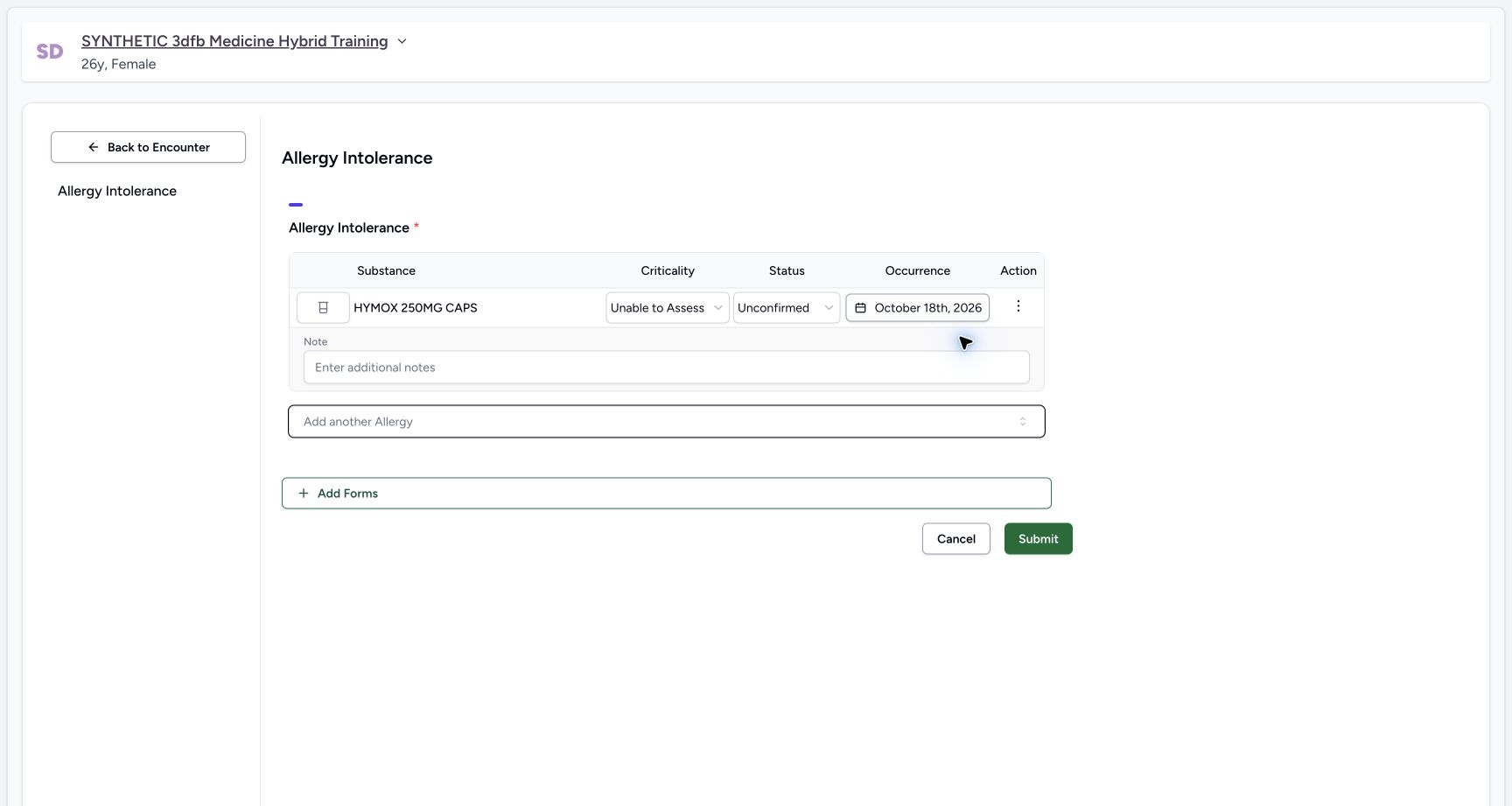The height and width of the screenshot is (806, 1512).
Task: Focus the additional notes input field
Action: (667, 368)
